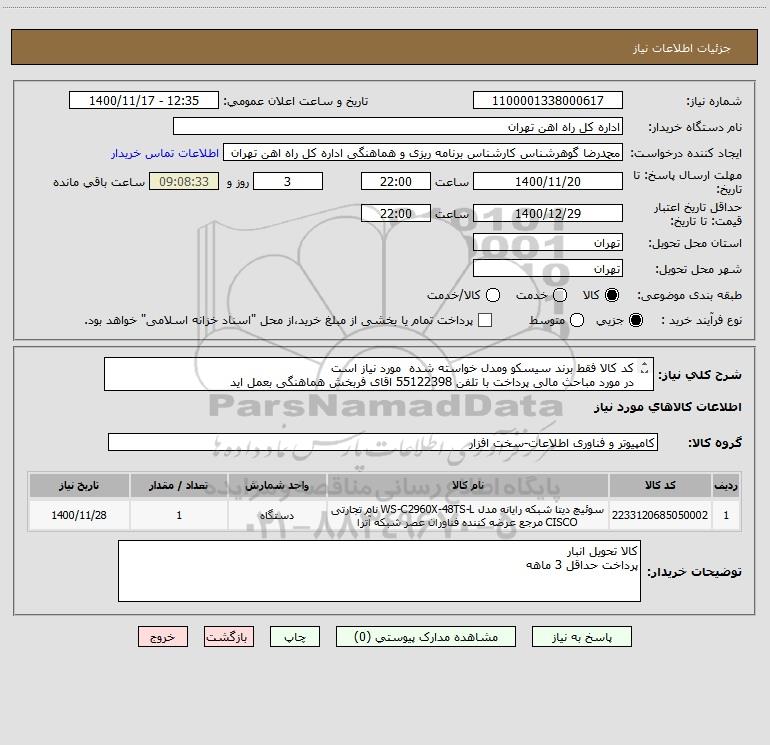Click the product name cell WS-C2960X-48TS-L
This screenshot has width=770, height=745.
[468, 515]
